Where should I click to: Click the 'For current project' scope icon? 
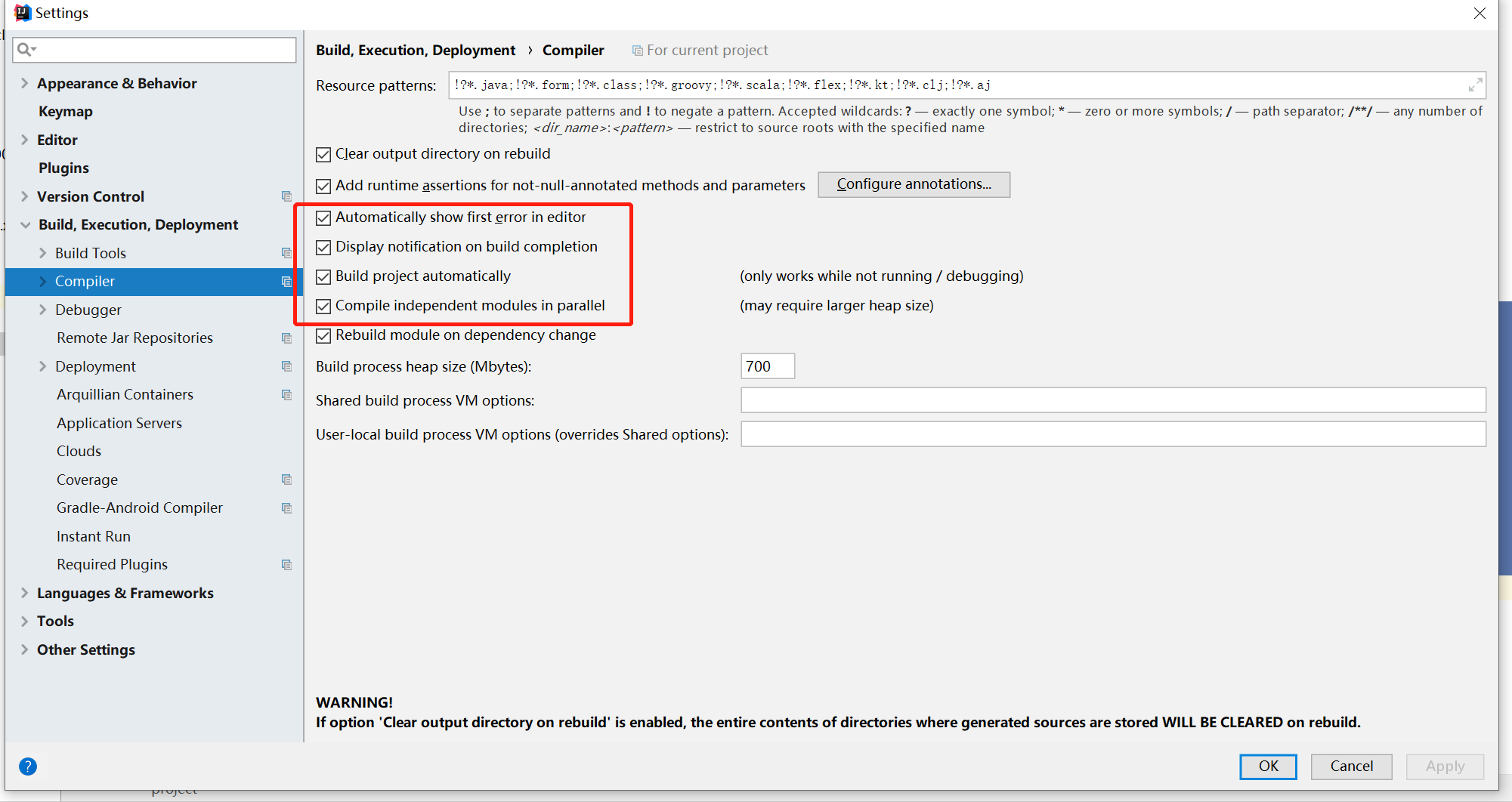point(636,50)
